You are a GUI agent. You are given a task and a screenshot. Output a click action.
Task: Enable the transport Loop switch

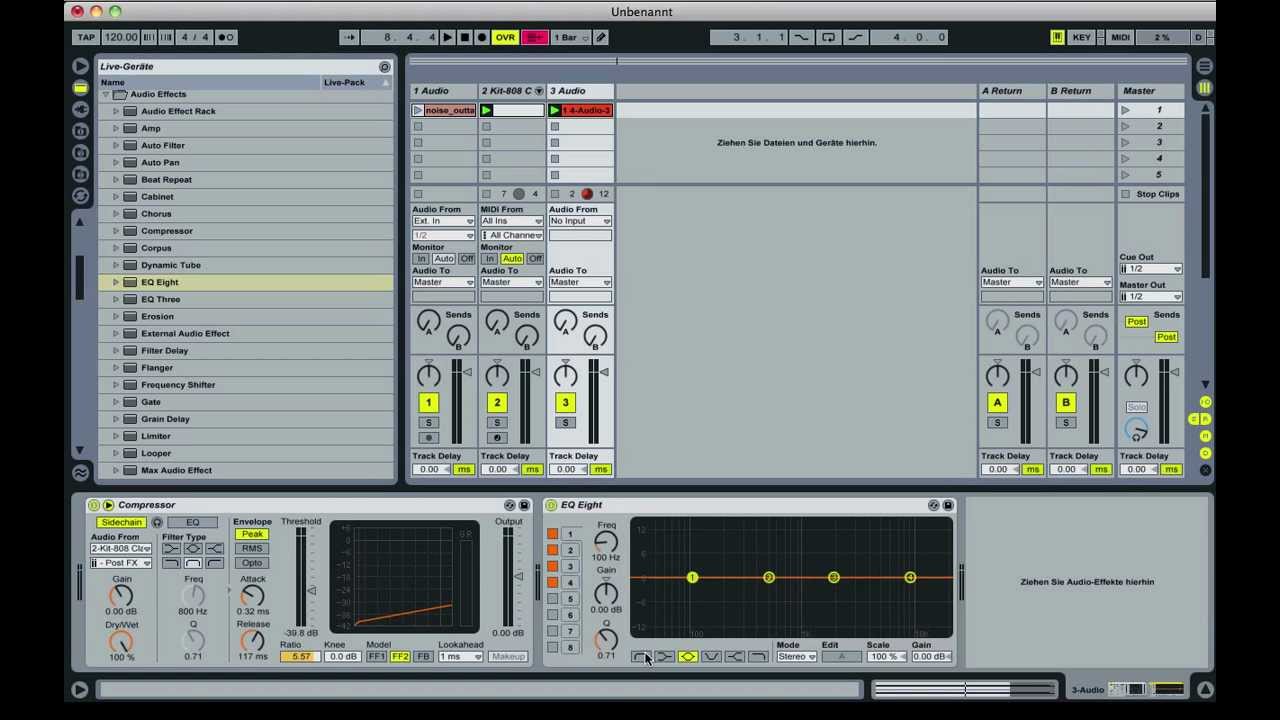(828, 37)
